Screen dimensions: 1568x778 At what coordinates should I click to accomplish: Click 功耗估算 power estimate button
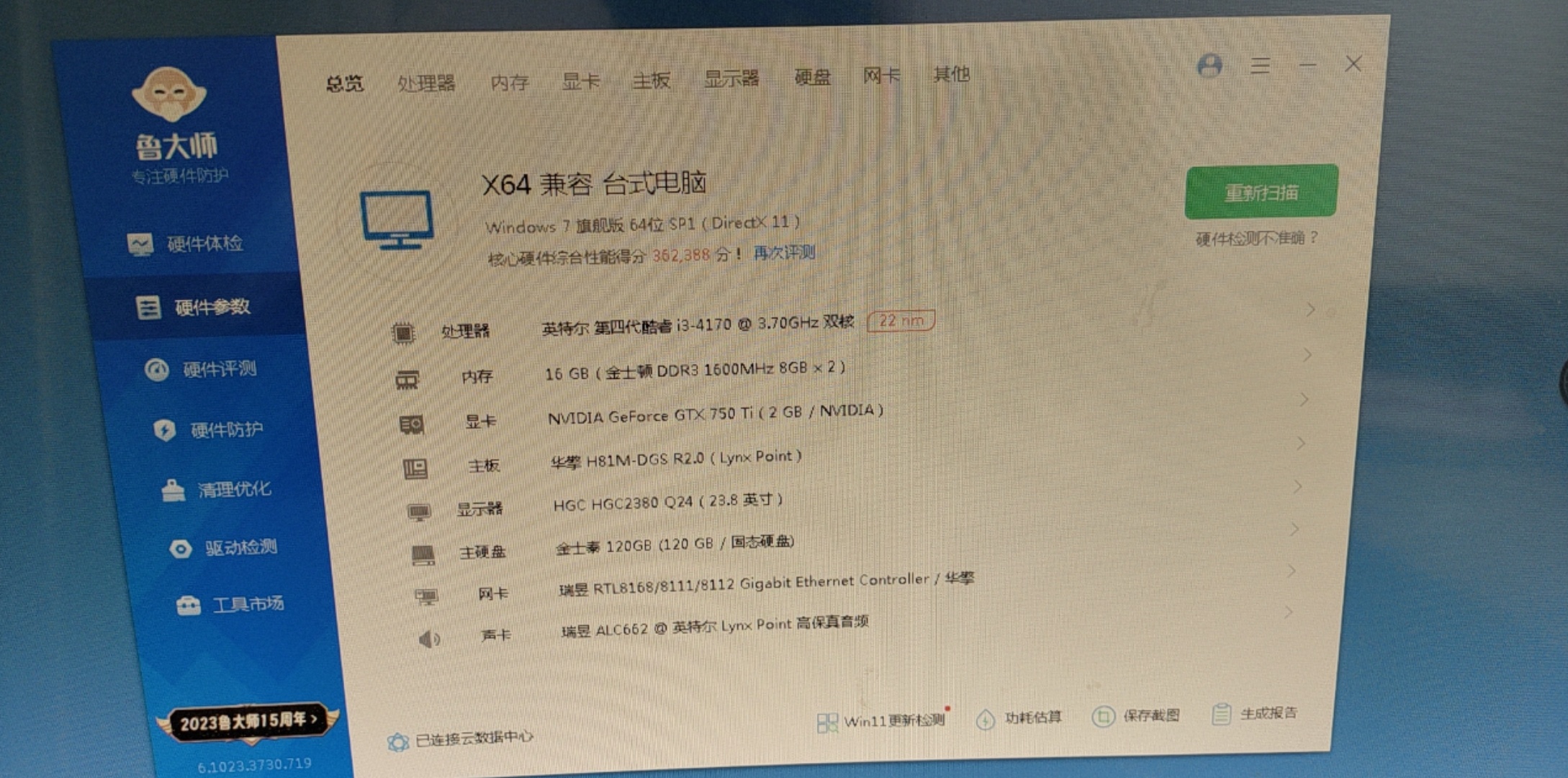tap(1019, 717)
